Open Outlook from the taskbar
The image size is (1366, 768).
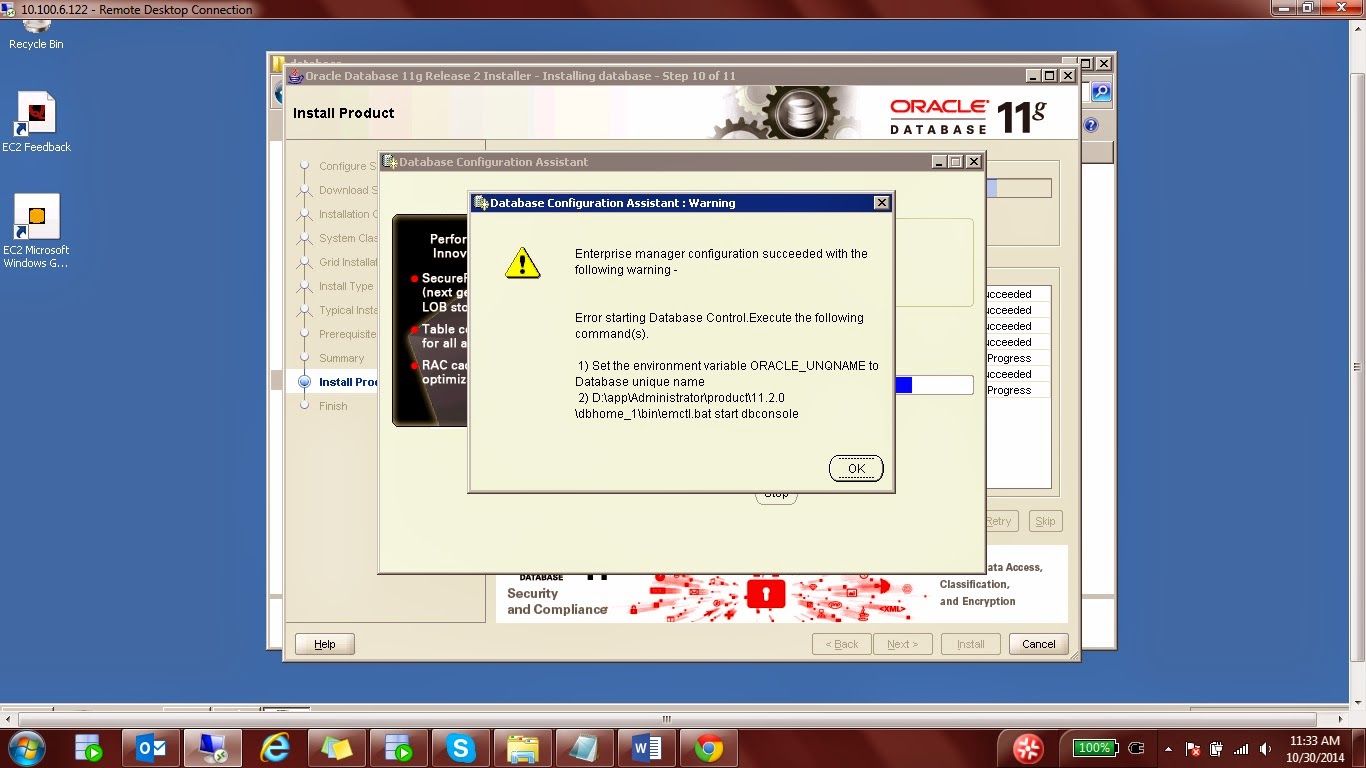pyautogui.click(x=151, y=748)
